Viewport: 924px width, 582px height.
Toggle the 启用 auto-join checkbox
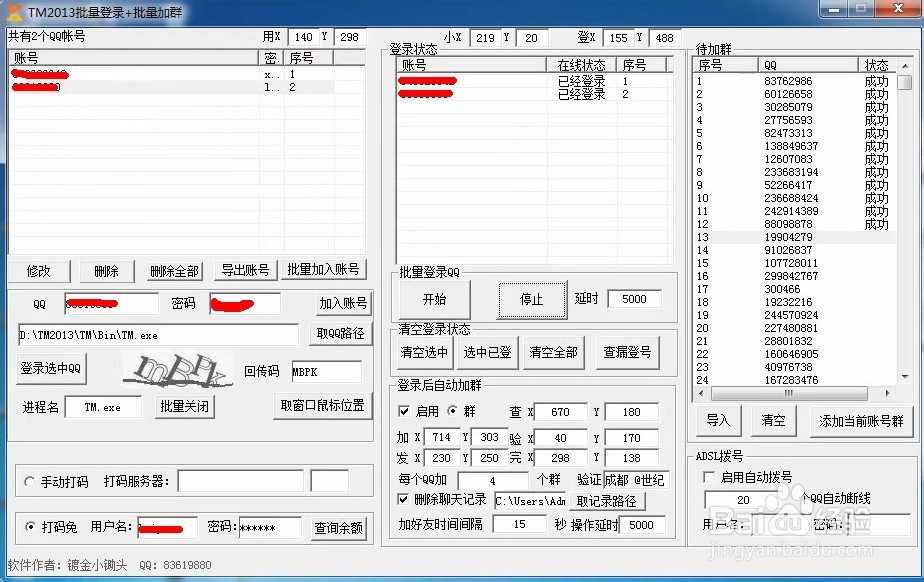point(404,411)
